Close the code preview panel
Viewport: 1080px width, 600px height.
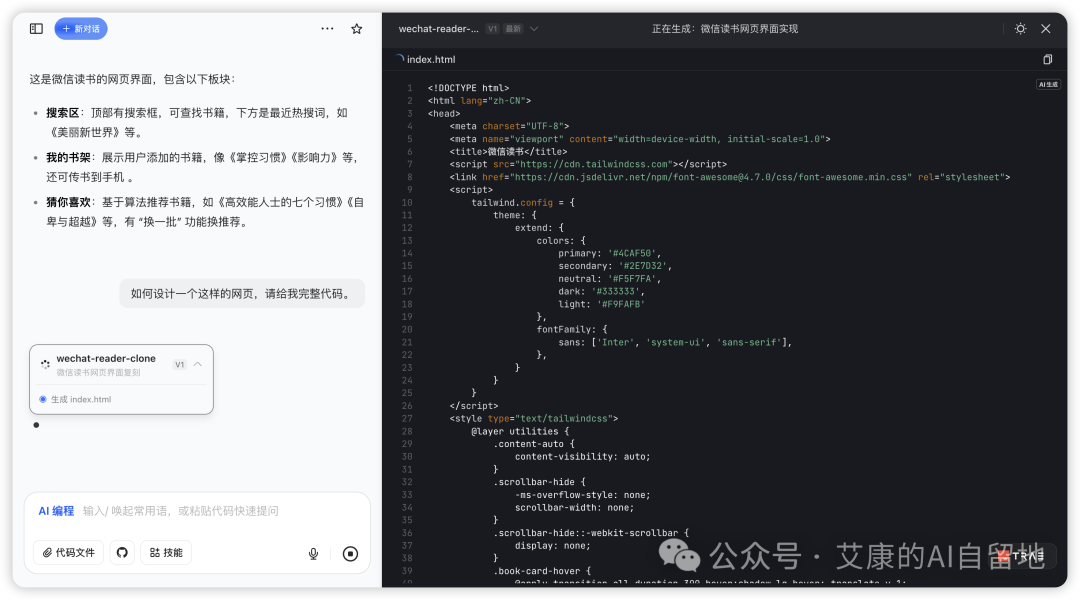[1046, 29]
